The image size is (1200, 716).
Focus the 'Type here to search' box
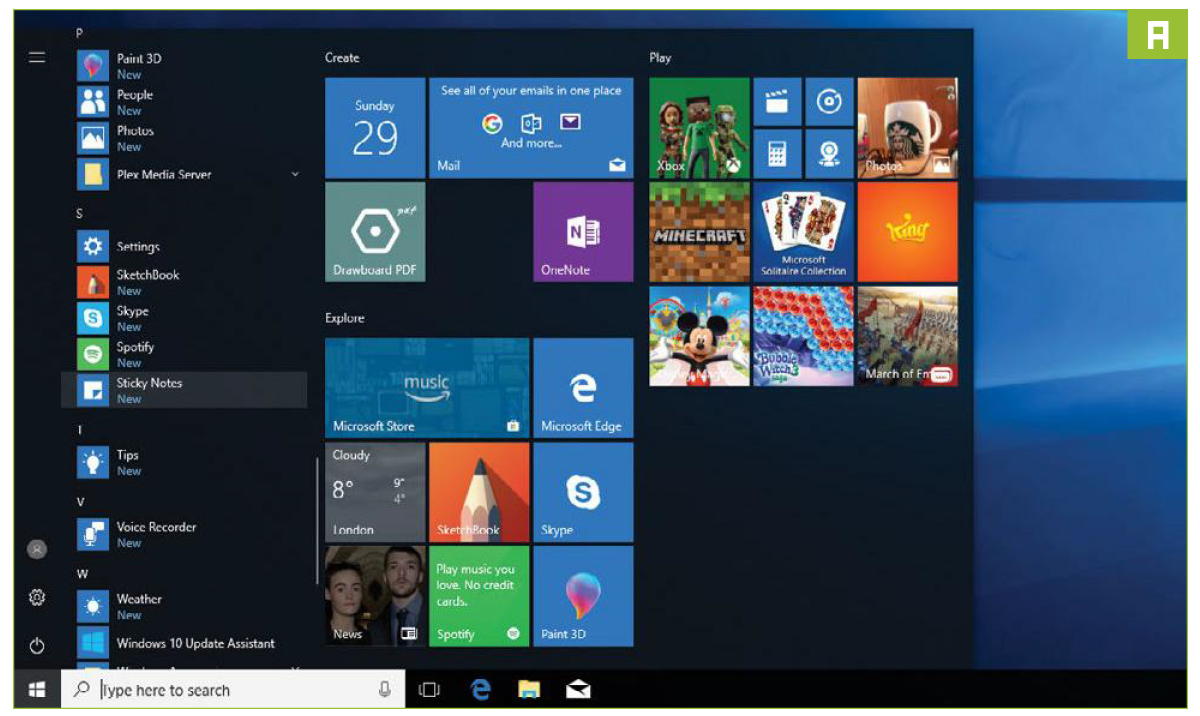point(233,689)
